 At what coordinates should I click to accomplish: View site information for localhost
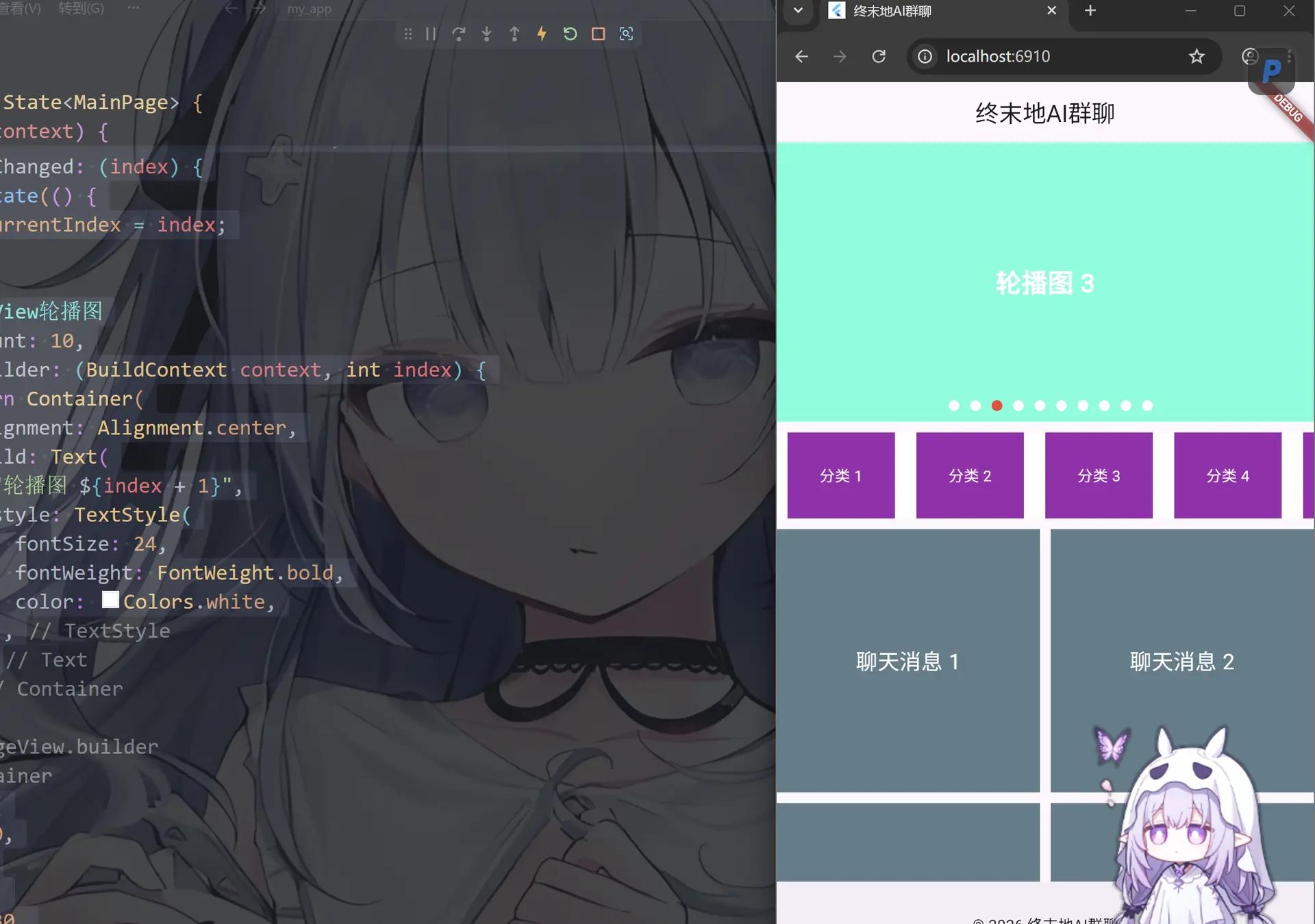click(x=925, y=56)
